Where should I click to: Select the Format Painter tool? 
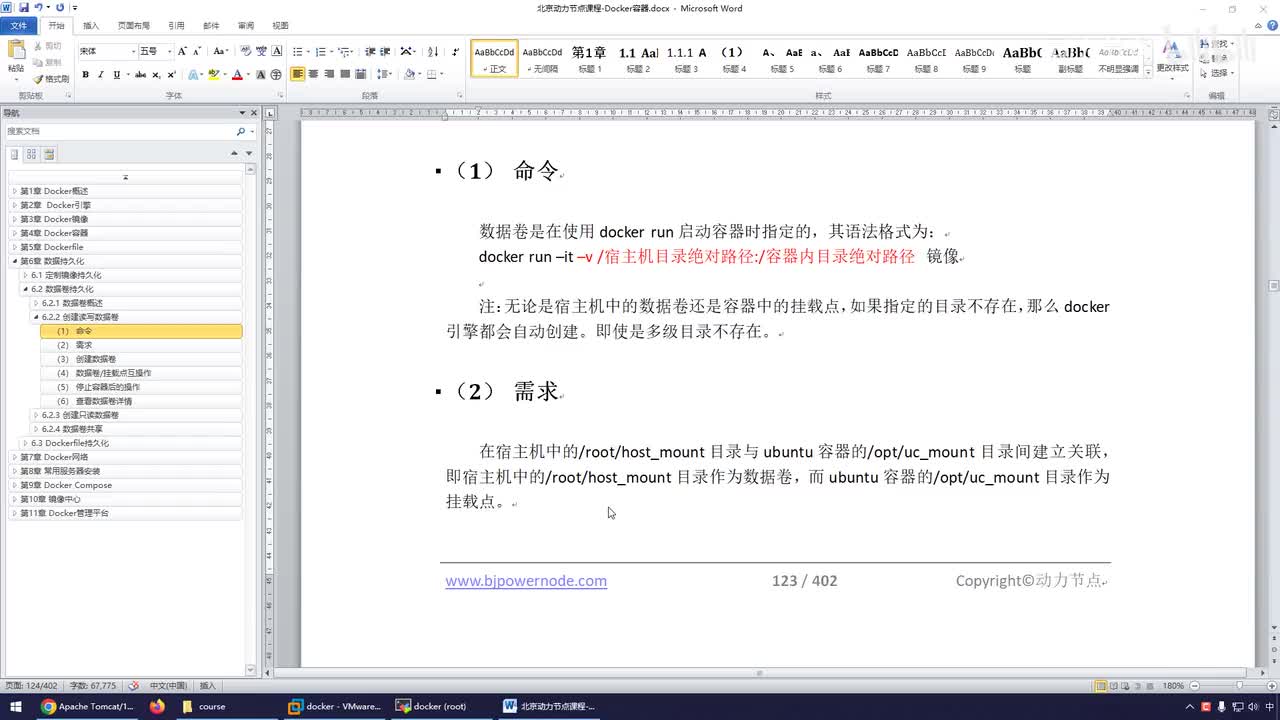click(51, 79)
